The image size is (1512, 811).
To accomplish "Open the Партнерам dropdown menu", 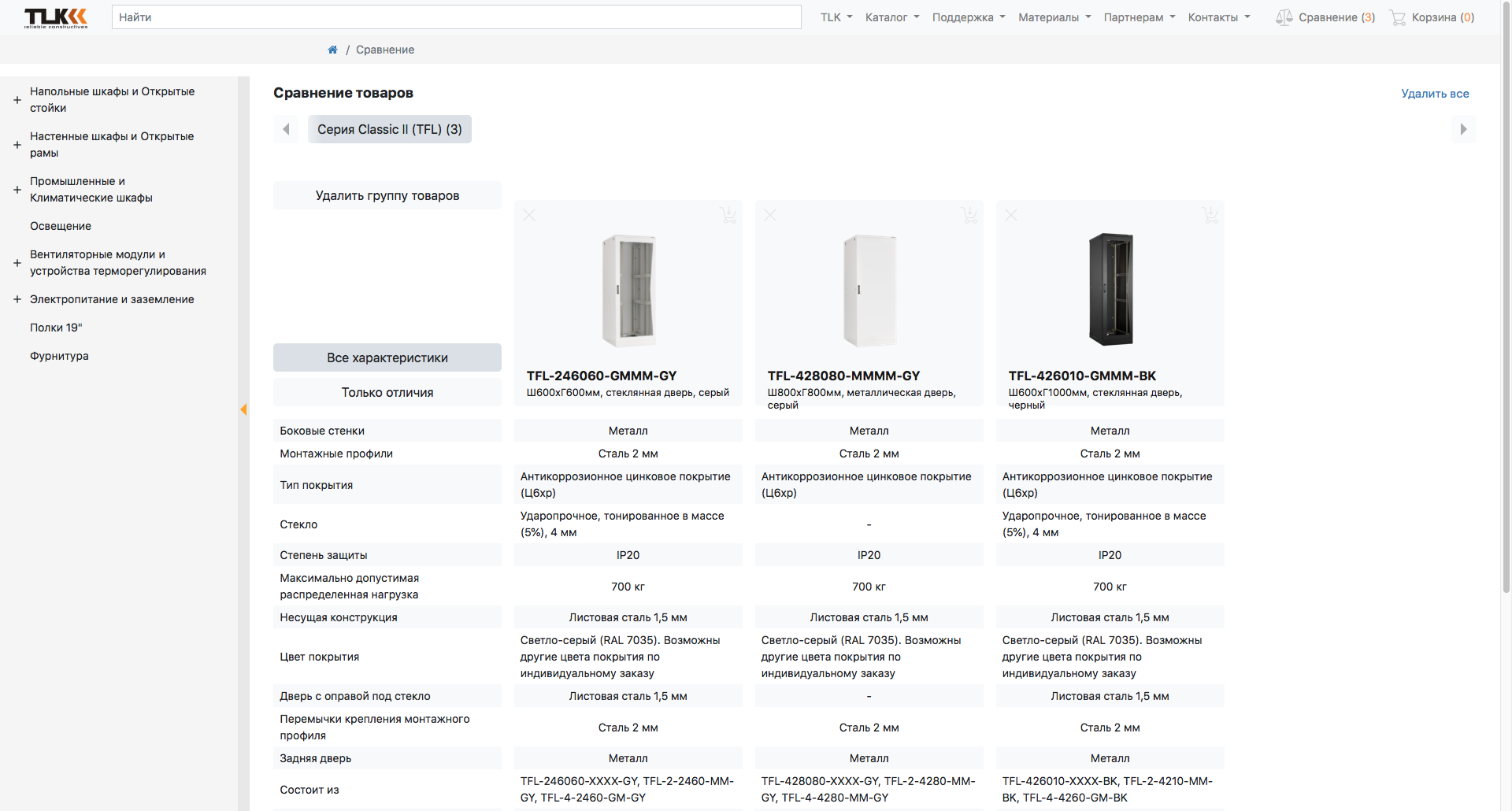I will click(x=1140, y=17).
